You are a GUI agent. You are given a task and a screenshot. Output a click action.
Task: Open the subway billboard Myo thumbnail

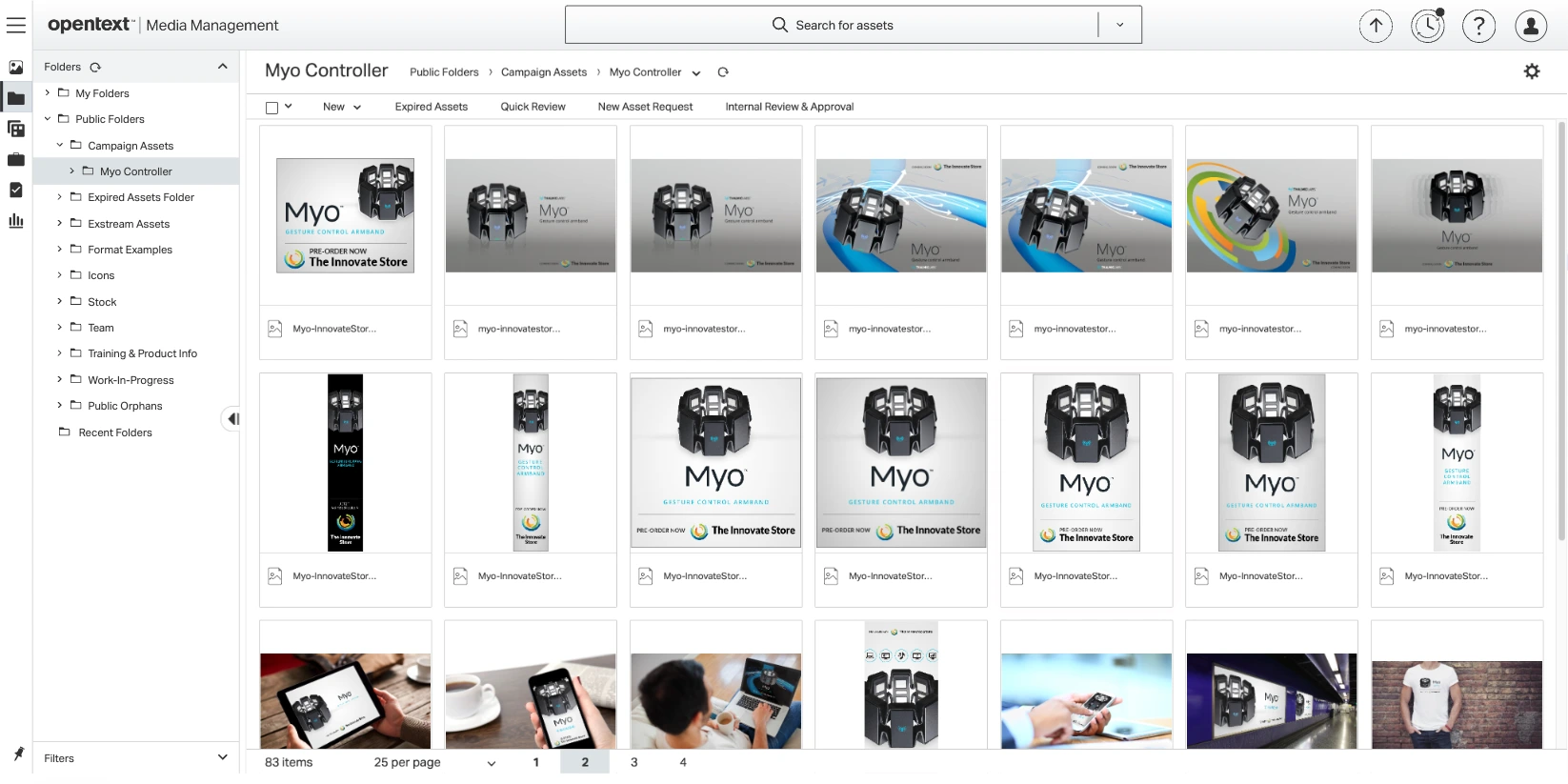tap(1272, 701)
